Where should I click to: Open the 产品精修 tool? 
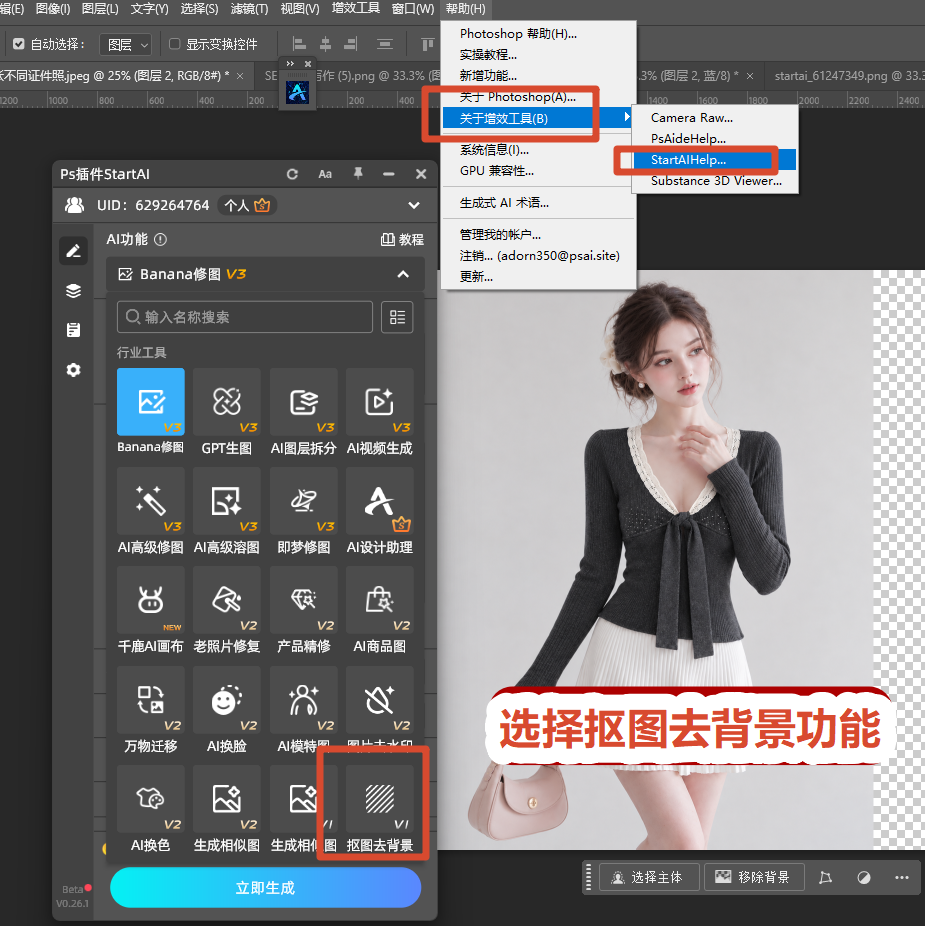pos(304,601)
